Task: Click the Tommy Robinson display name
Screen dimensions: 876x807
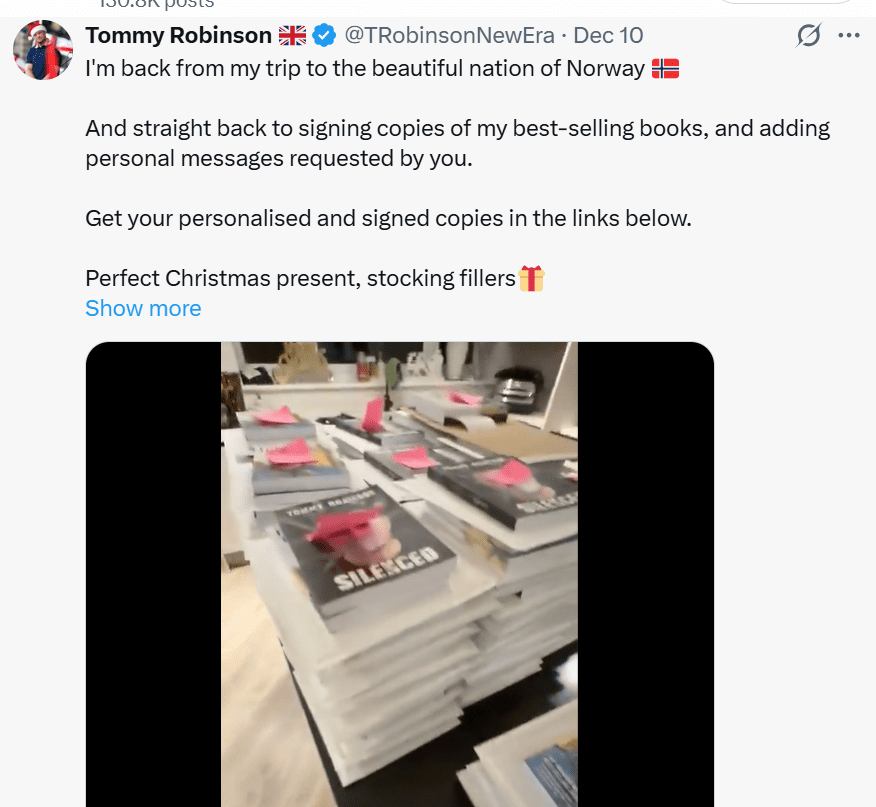Action: (179, 36)
